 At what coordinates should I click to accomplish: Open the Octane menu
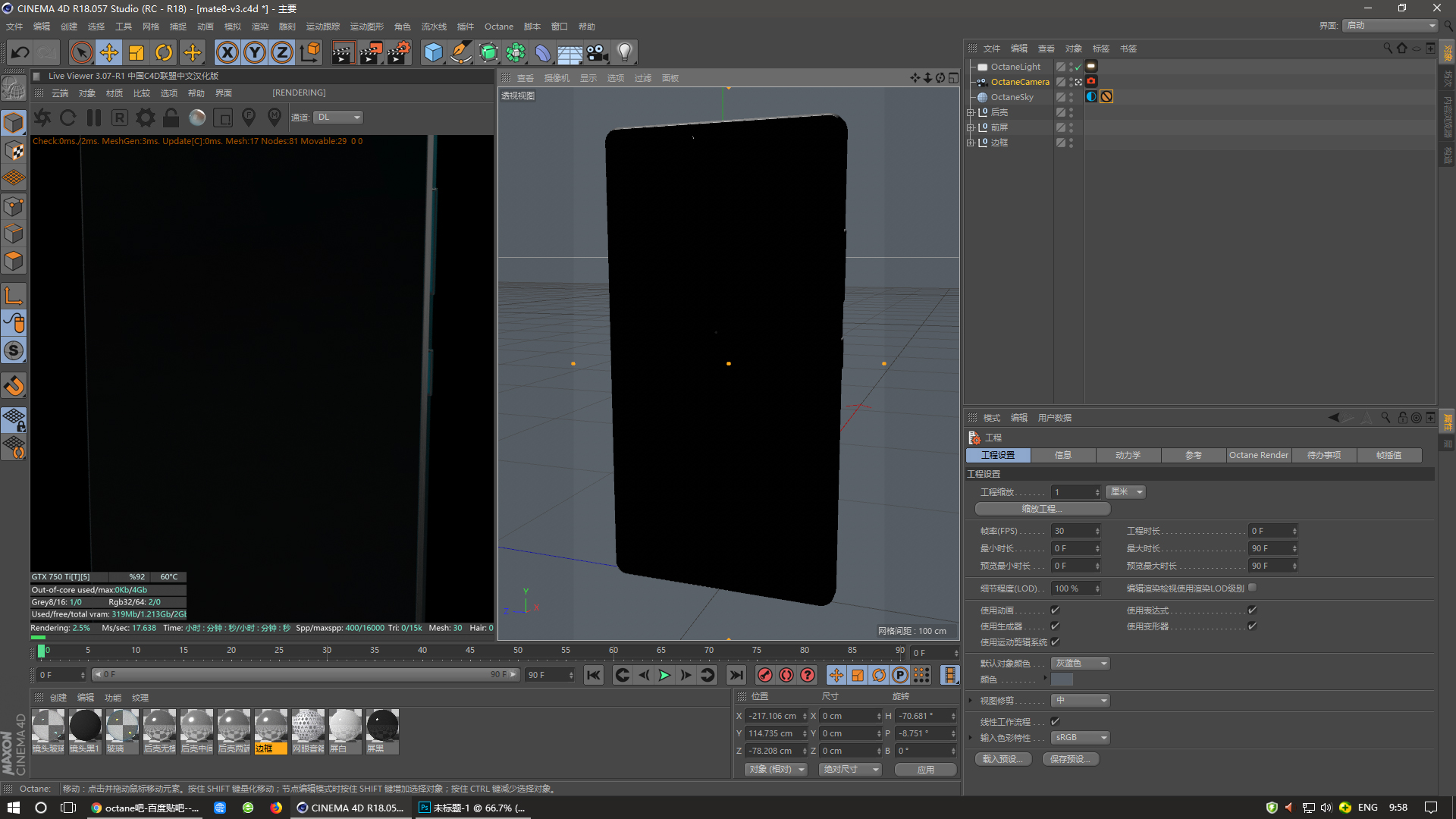(498, 27)
